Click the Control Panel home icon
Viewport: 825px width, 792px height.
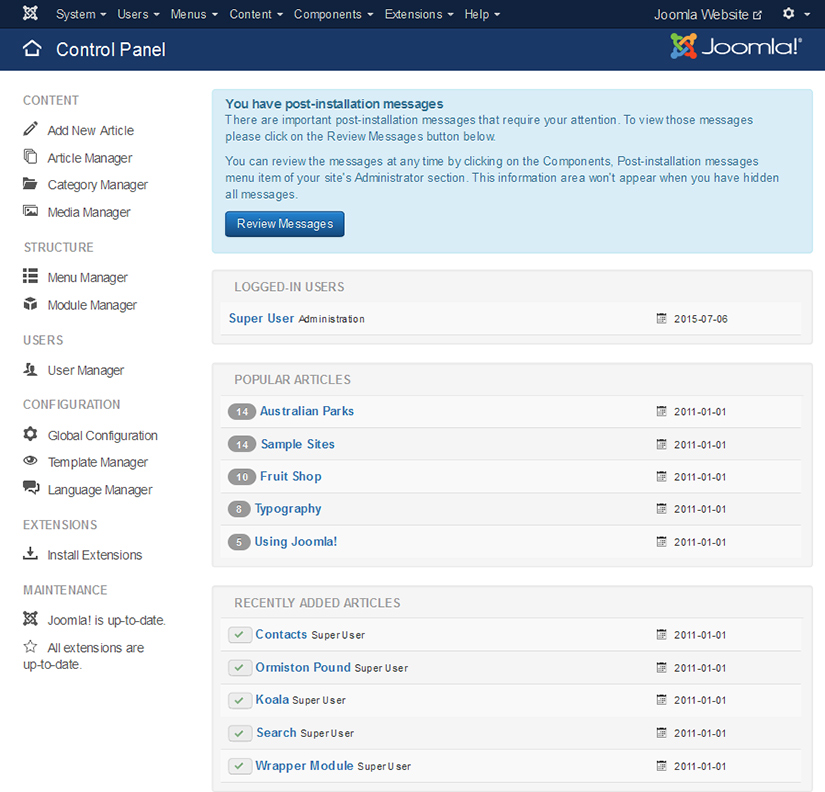(x=32, y=49)
